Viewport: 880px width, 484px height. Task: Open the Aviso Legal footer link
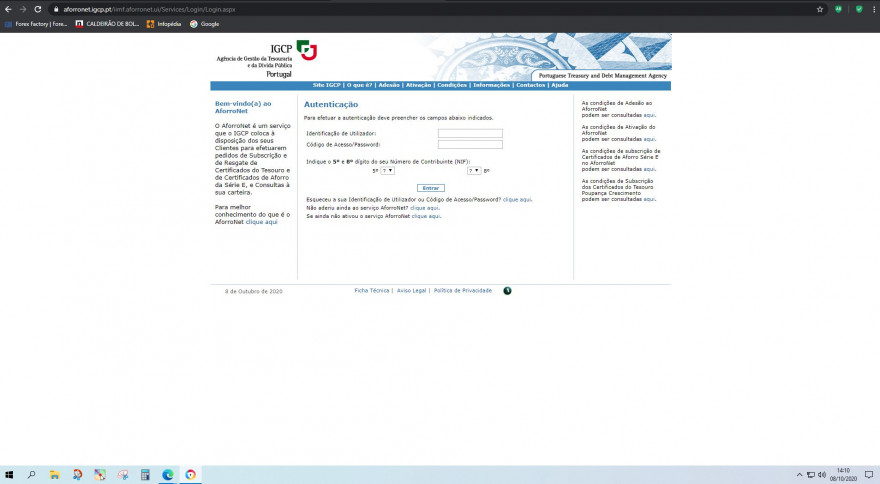[x=411, y=291]
